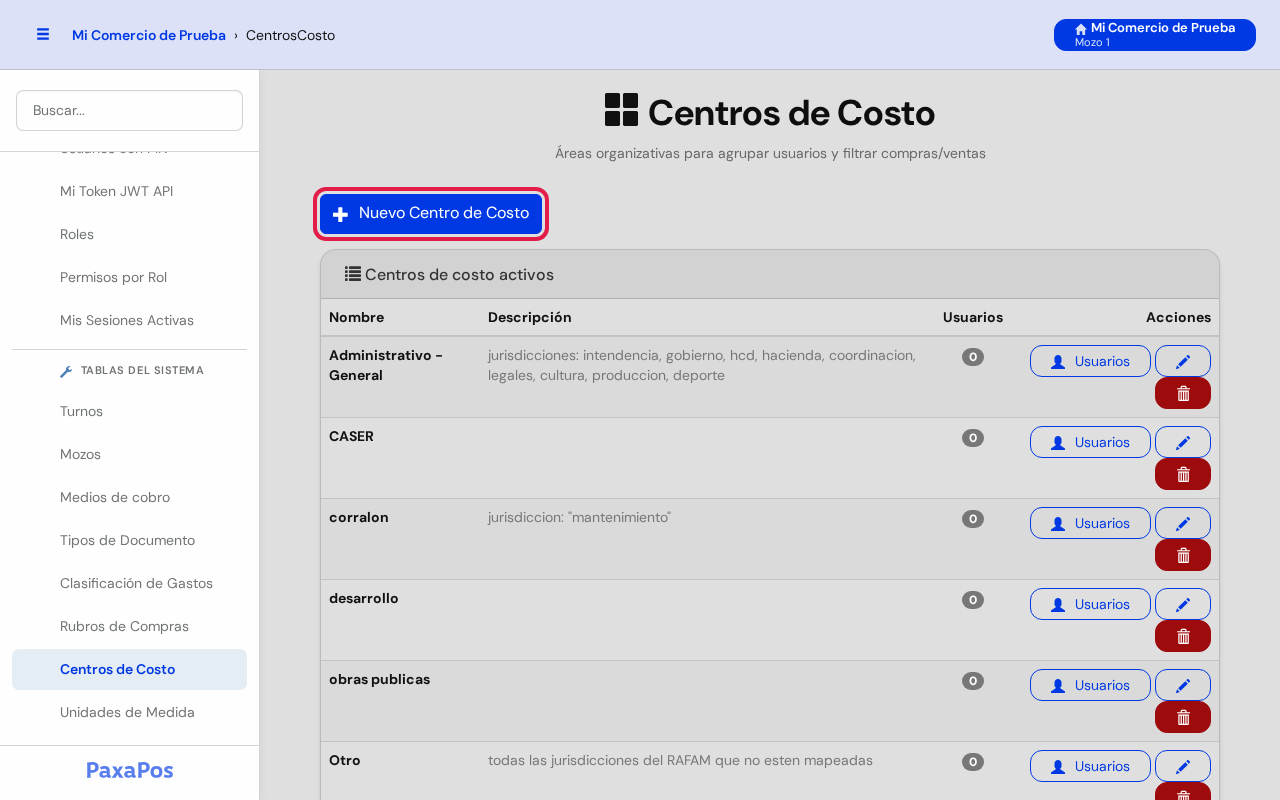Edit the Administrativo - General cost center
This screenshot has width=1280, height=800.
(x=1183, y=361)
